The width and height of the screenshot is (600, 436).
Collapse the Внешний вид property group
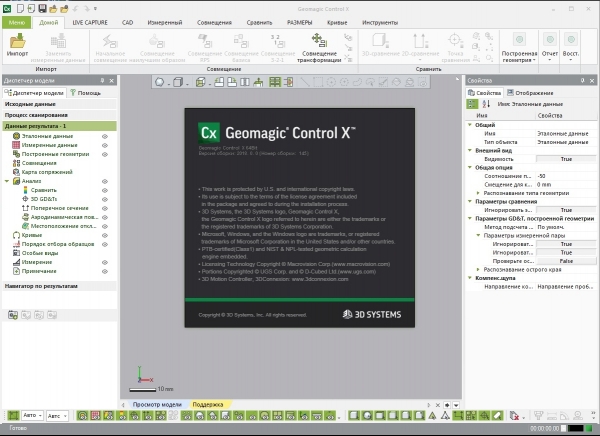(x=470, y=150)
